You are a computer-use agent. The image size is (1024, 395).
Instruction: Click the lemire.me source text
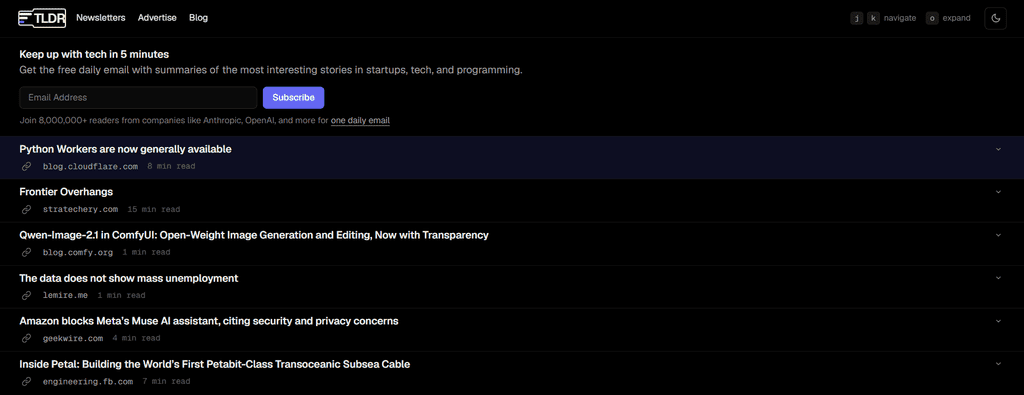click(65, 295)
